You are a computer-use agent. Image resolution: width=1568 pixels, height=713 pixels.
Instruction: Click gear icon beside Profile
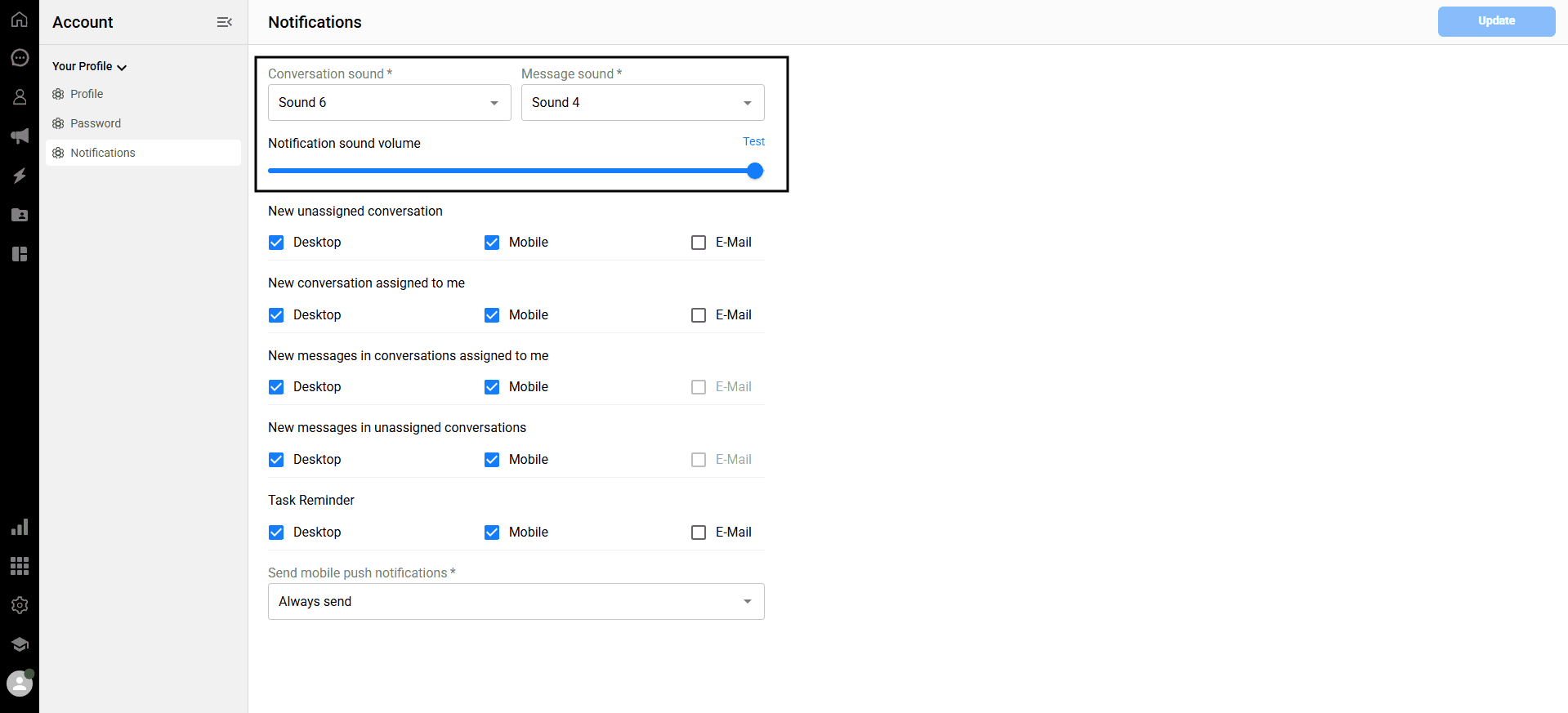[58, 94]
